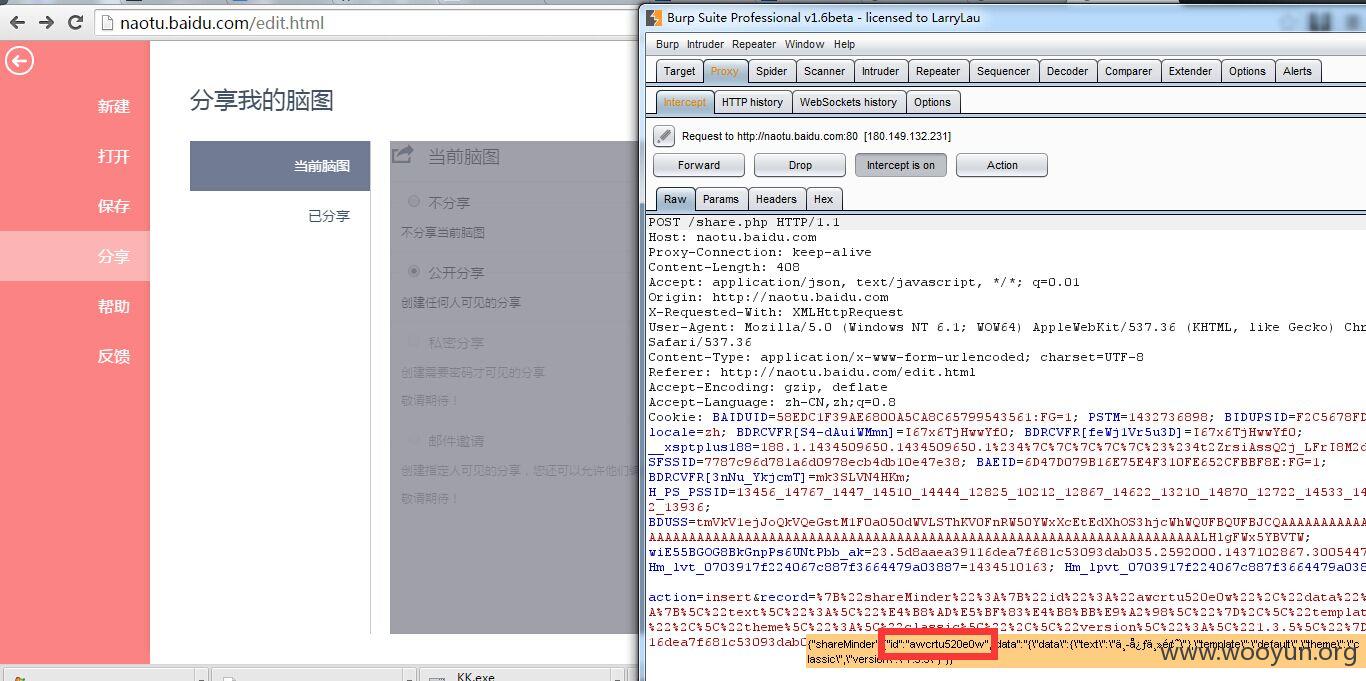Click the pencil edit icon next to Request
This screenshot has width=1366, height=681.
(664, 136)
